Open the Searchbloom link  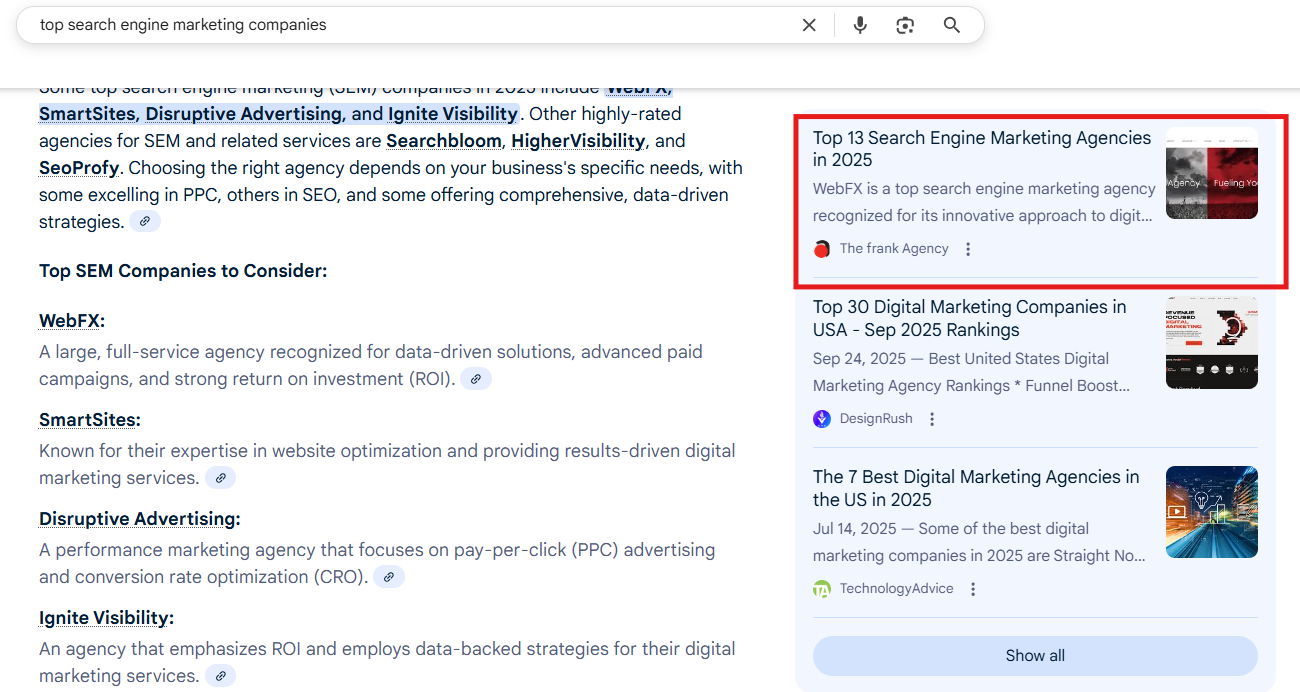443,140
